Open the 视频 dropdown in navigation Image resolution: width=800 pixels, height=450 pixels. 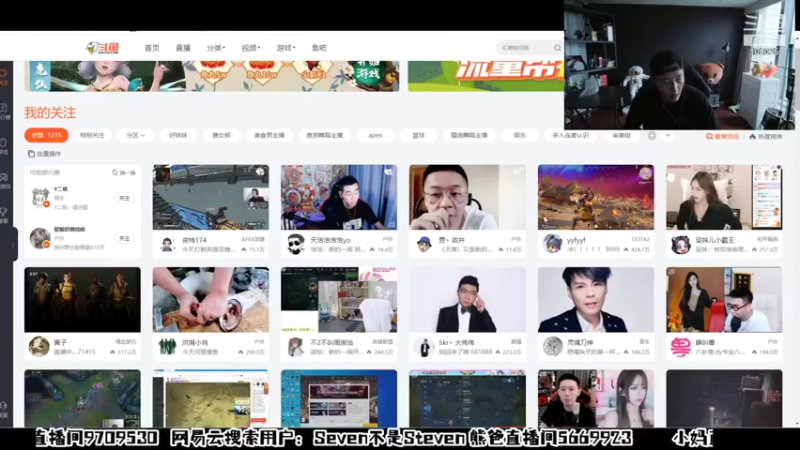[x=251, y=48]
